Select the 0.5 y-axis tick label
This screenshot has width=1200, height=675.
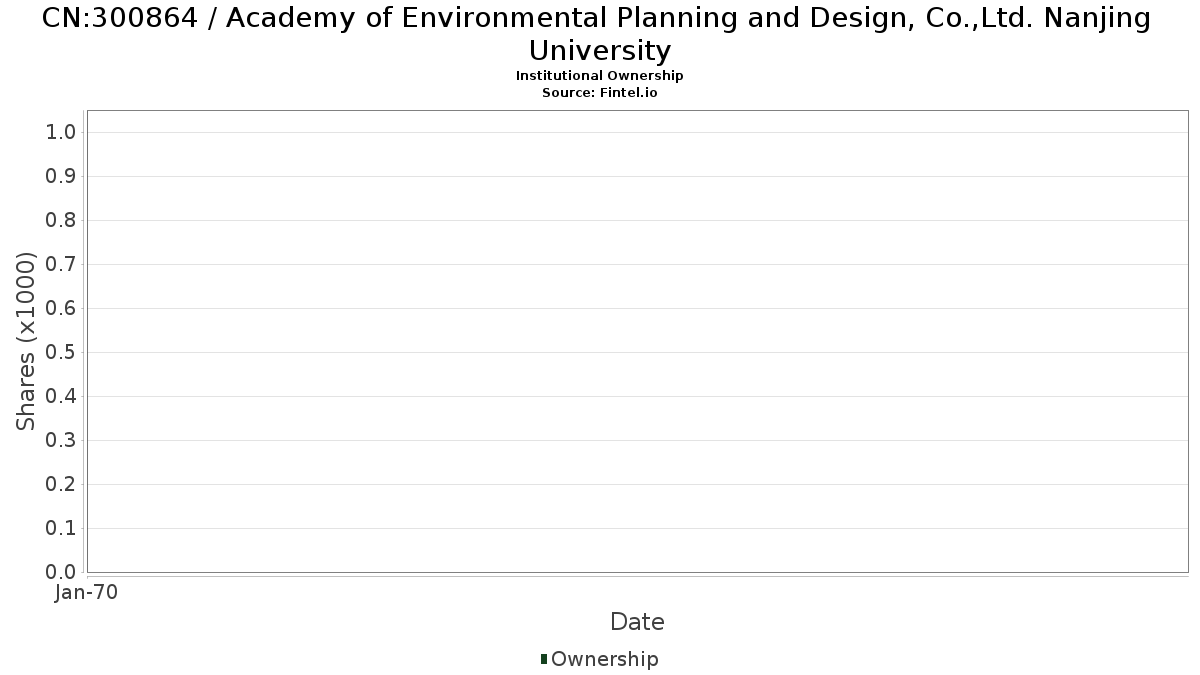61,352
